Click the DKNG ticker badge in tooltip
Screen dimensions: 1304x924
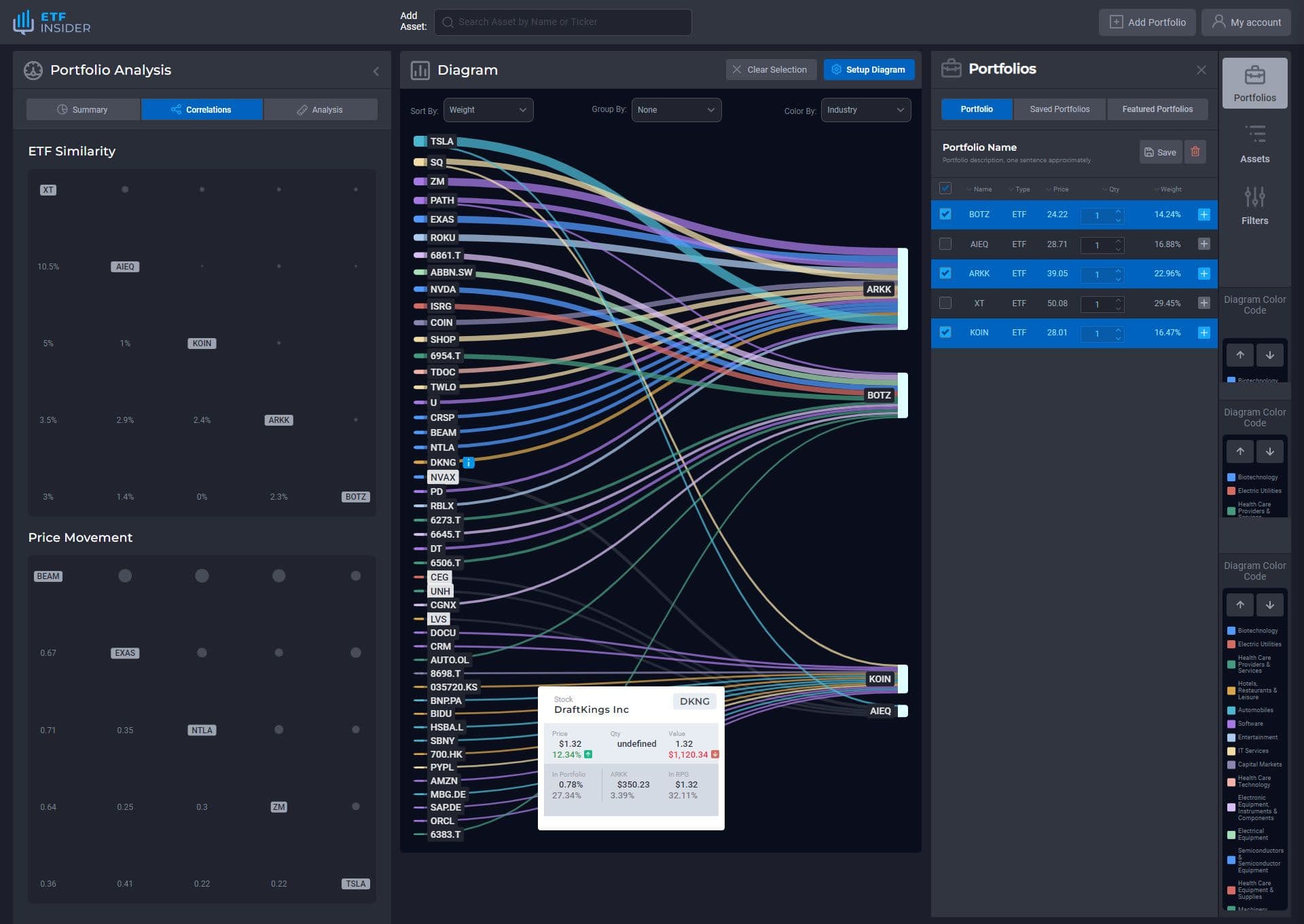[694, 701]
